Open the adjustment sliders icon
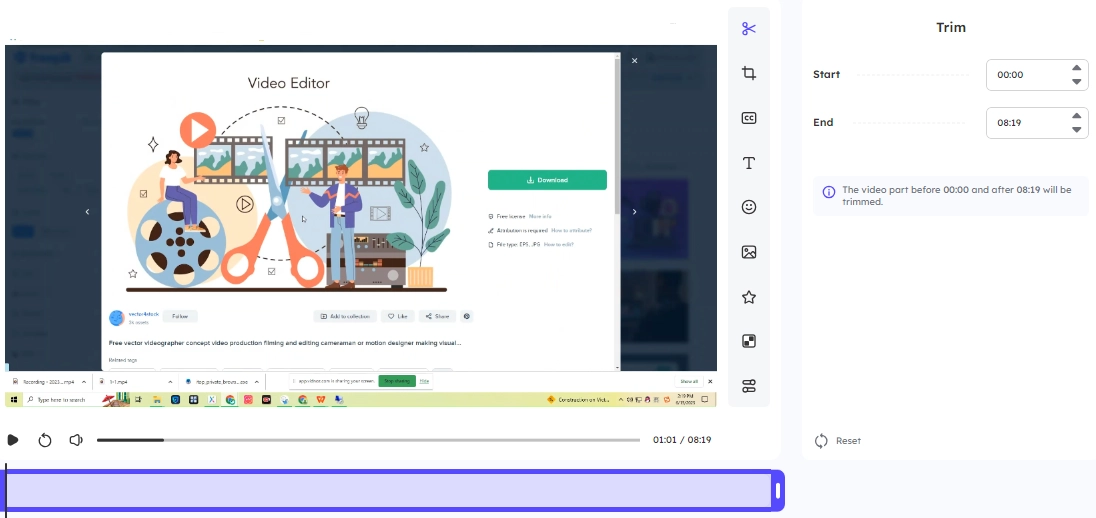Viewport: 1096px width, 518px height. coord(748,386)
